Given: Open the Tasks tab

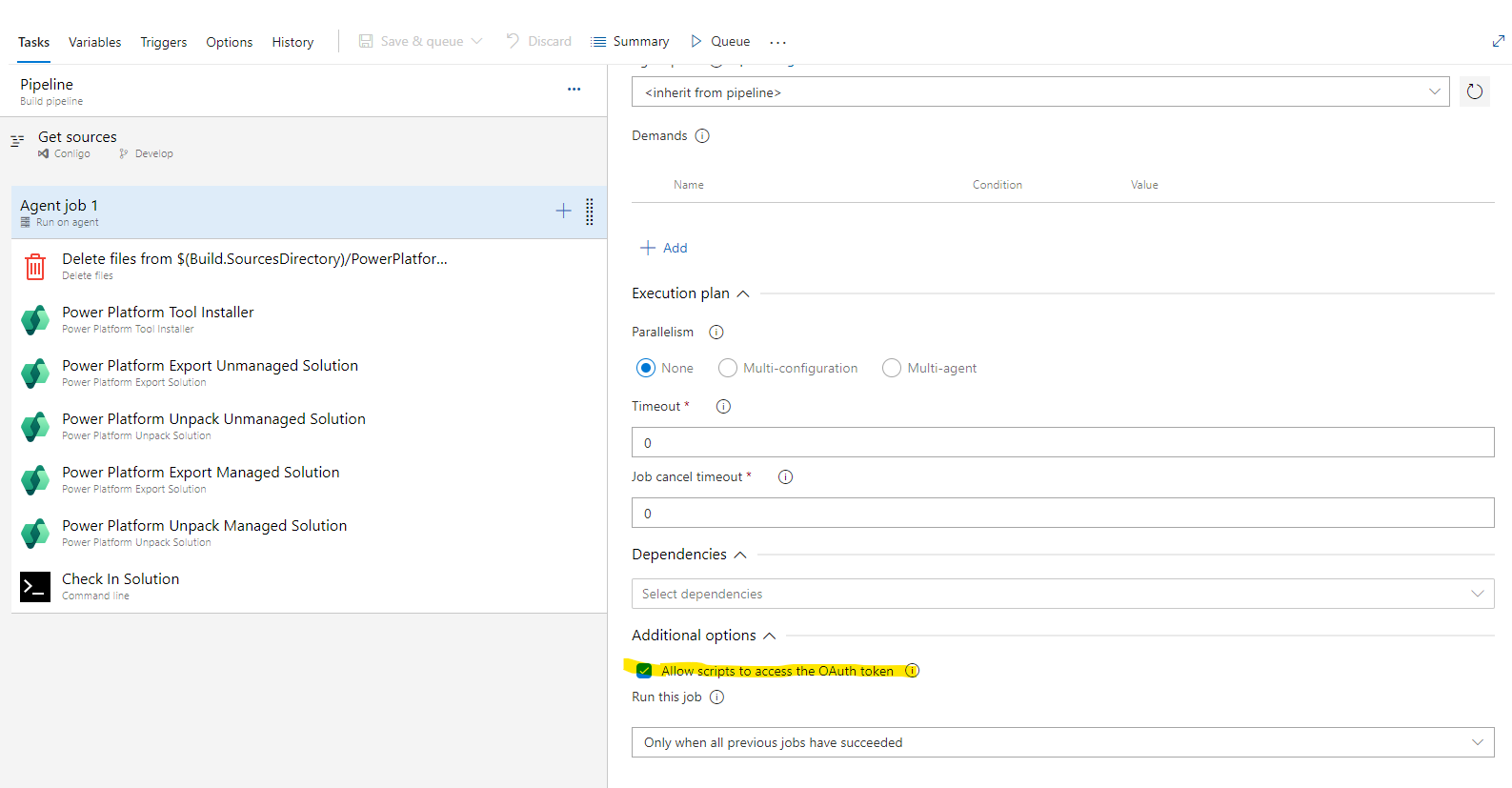Looking at the screenshot, I should pos(33,42).
